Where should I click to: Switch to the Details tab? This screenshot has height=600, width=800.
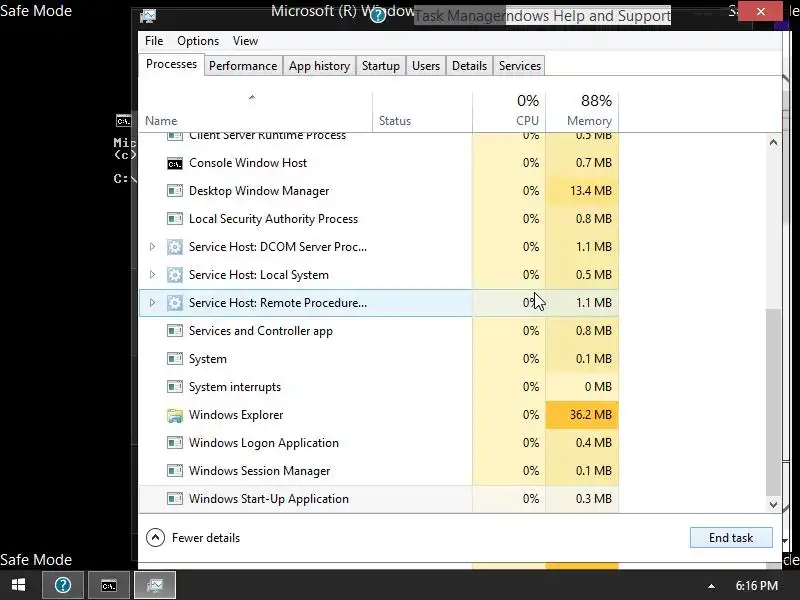[x=469, y=66]
